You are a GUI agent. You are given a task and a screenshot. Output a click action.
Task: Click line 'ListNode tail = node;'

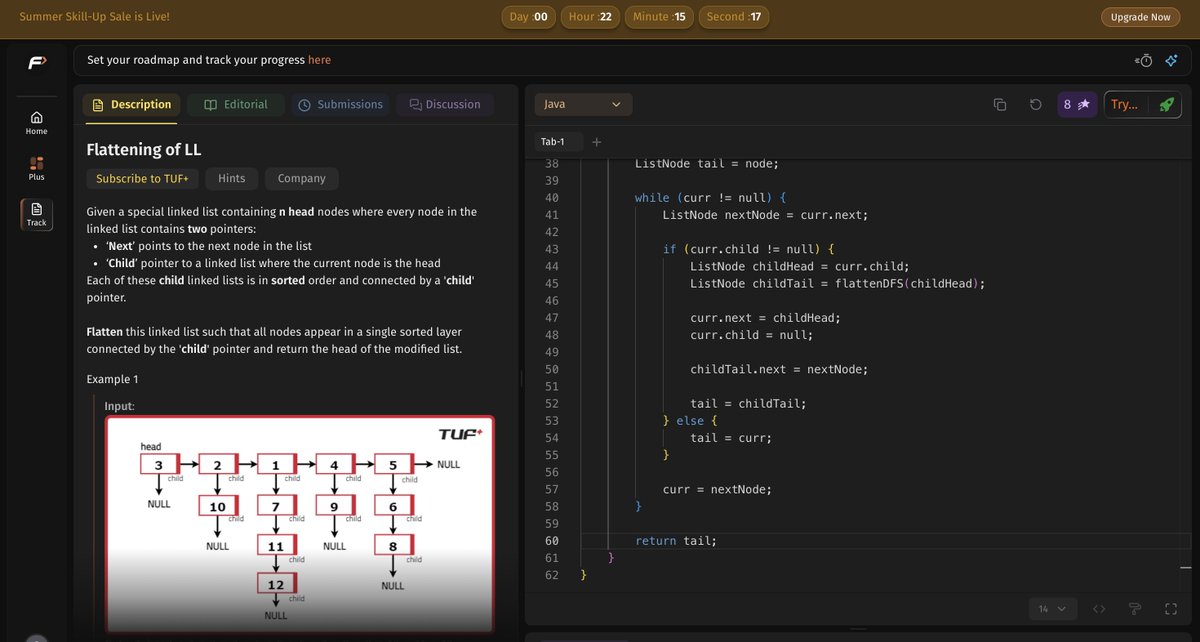(x=706, y=164)
